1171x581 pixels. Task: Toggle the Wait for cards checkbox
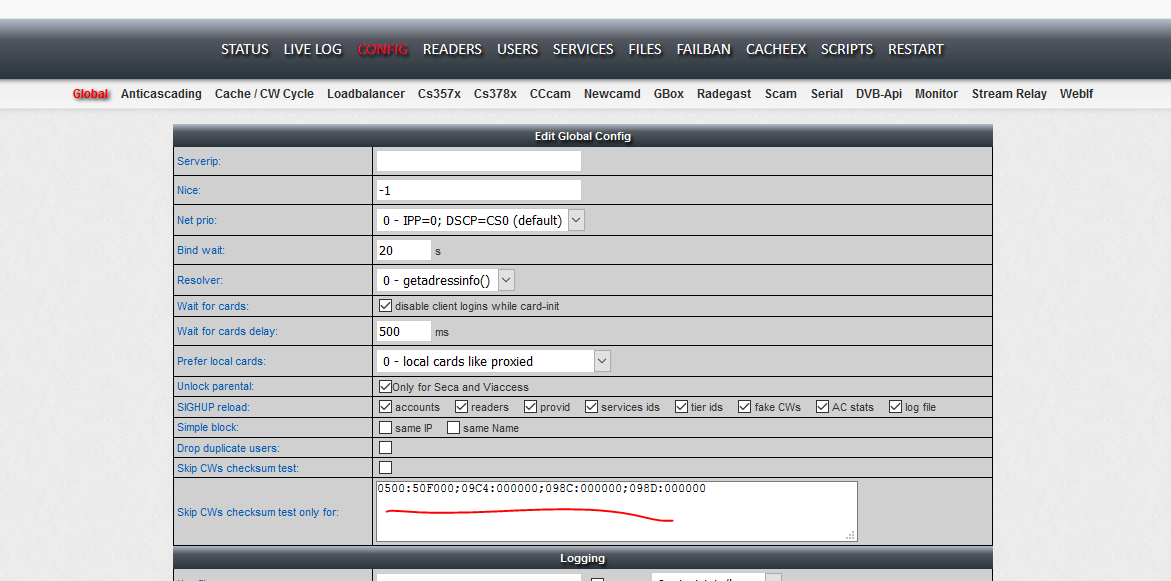click(385, 306)
